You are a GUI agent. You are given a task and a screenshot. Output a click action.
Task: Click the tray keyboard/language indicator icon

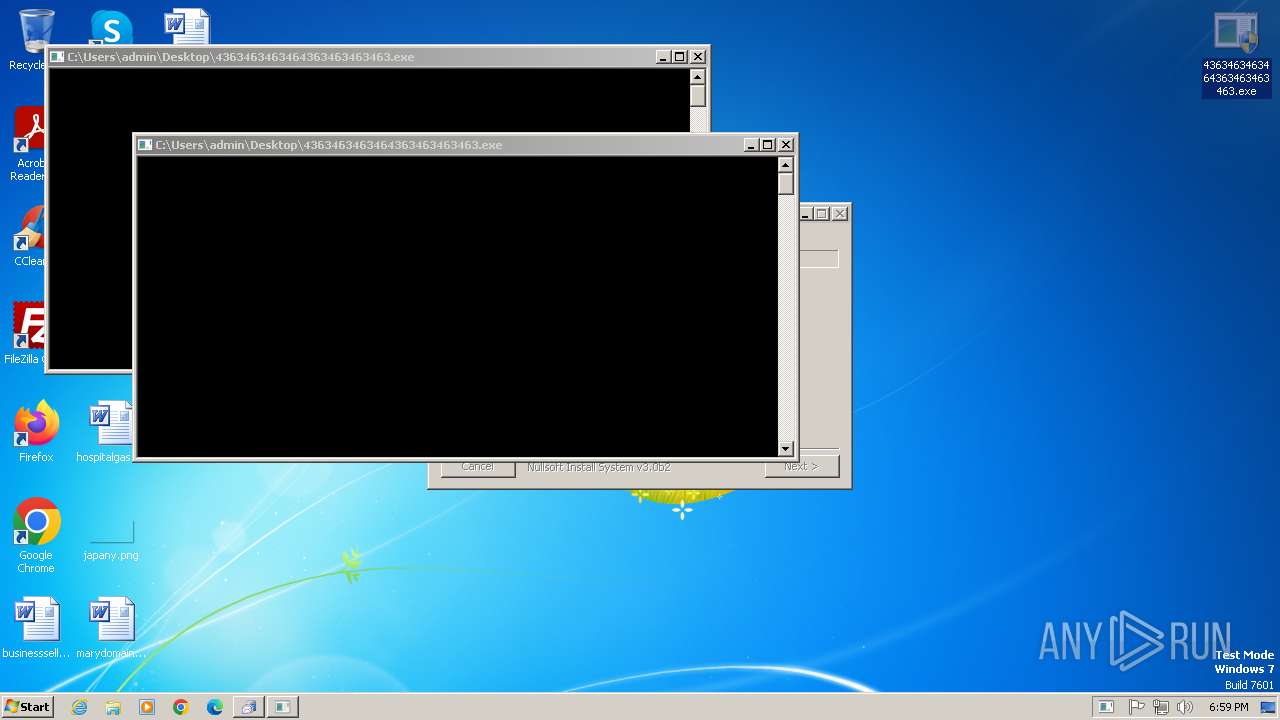pyautogui.click(x=1106, y=707)
